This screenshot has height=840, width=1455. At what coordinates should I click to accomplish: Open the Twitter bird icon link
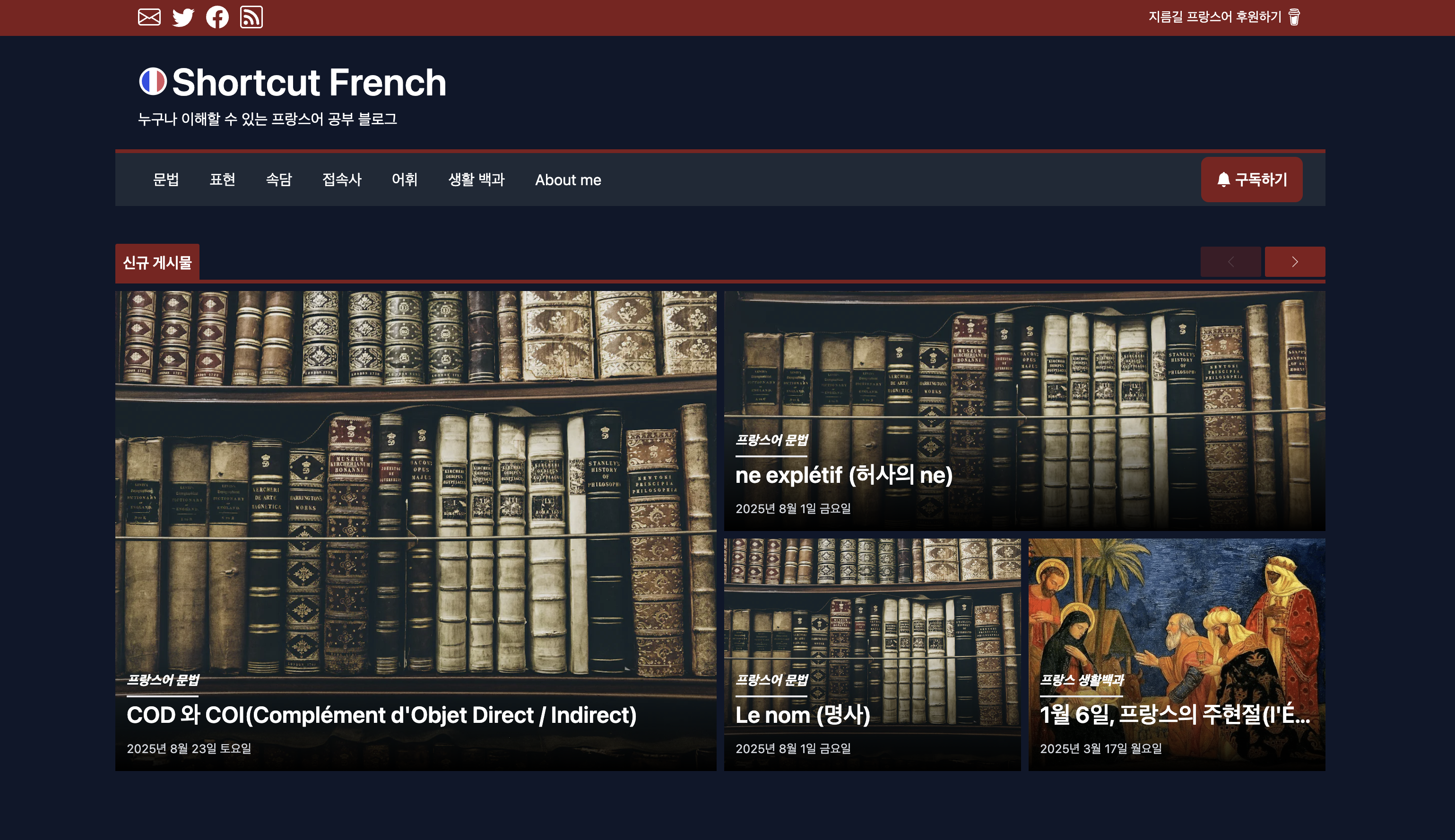tap(183, 17)
